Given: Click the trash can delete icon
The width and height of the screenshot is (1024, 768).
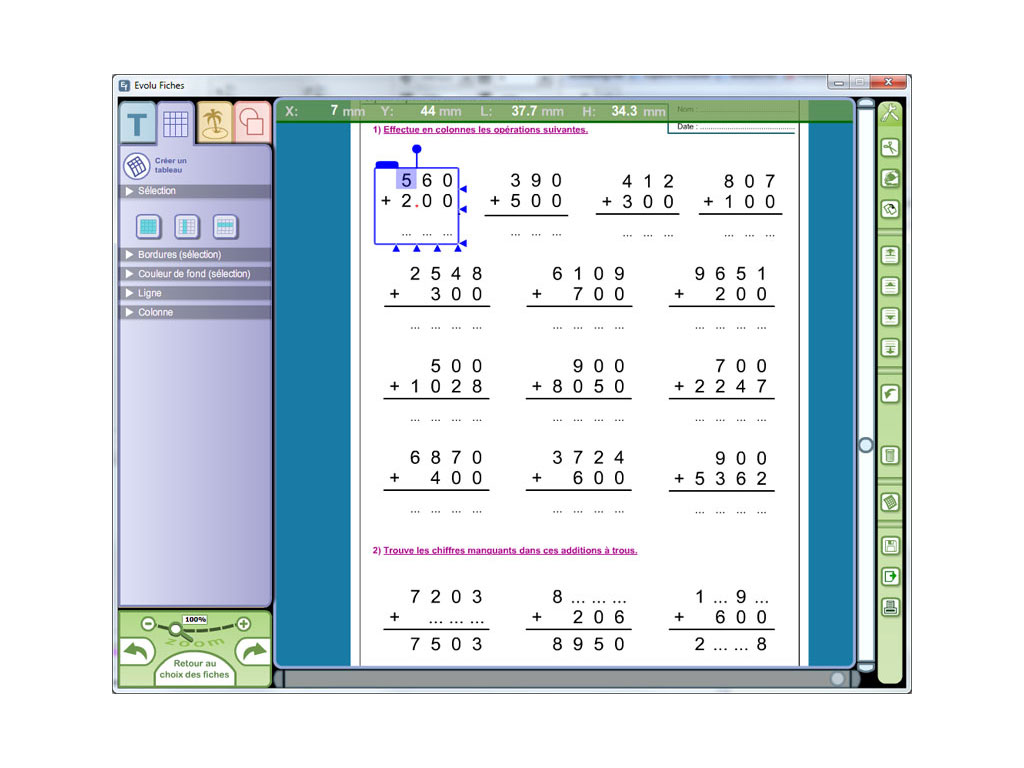Looking at the screenshot, I should click(x=889, y=456).
